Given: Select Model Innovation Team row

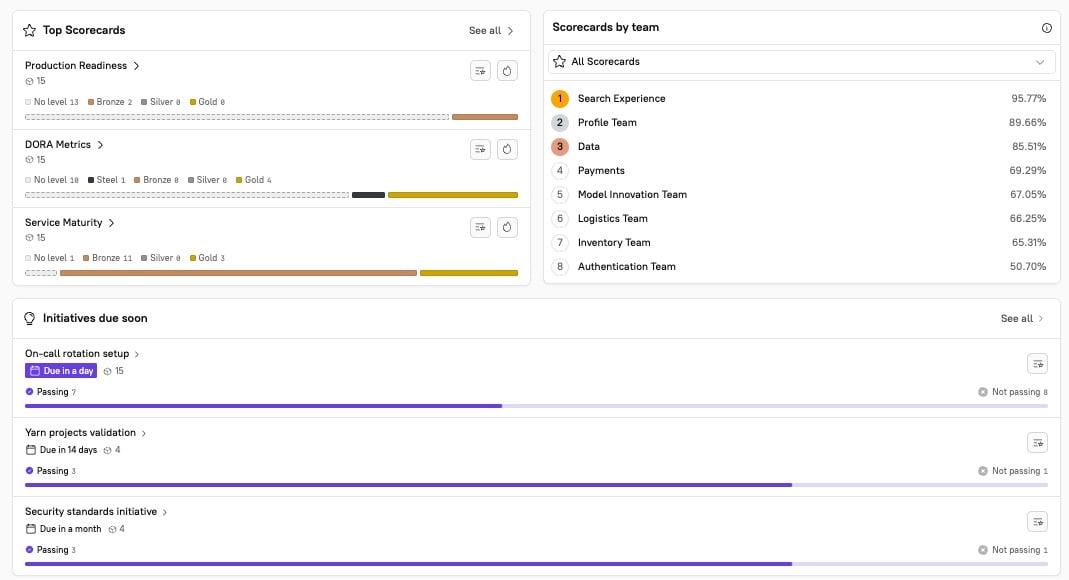Looking at the screenshot, I should pyautogui.click(x=802, y=194).
